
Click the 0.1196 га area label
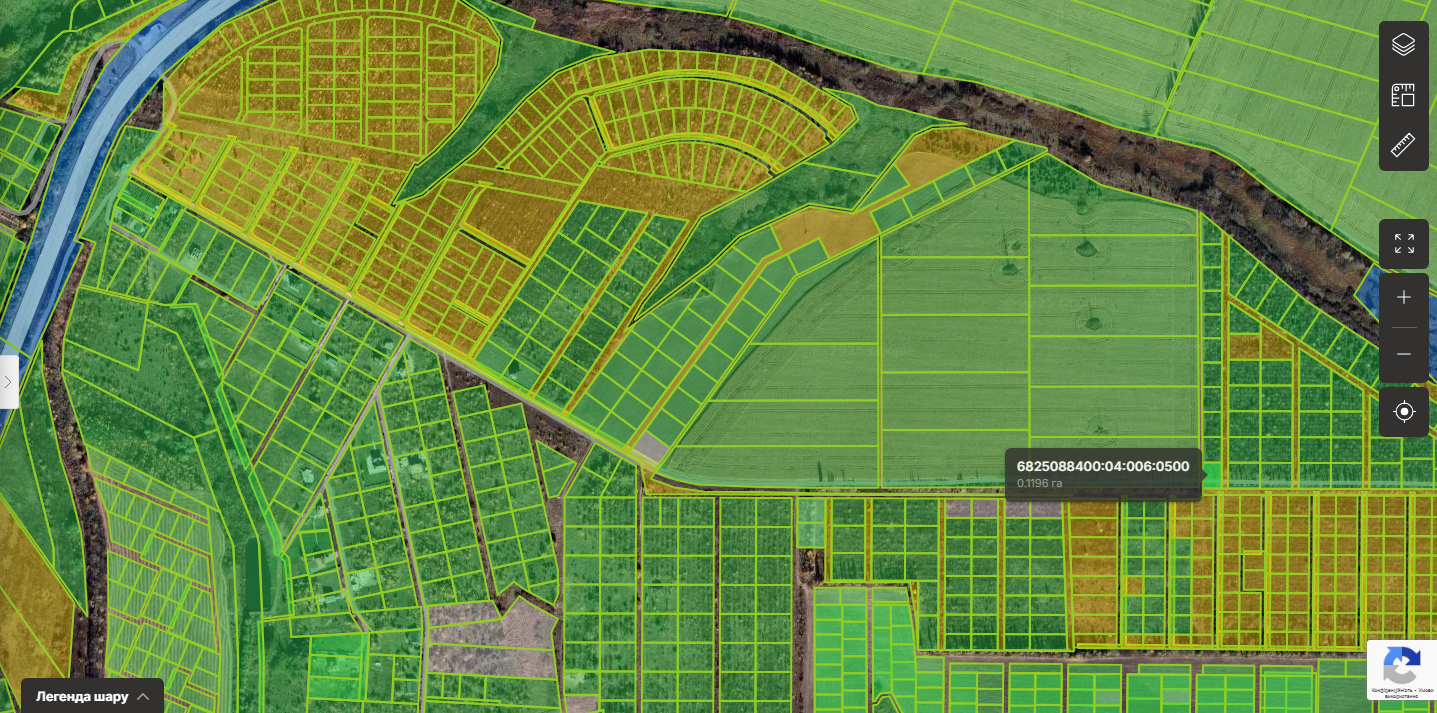coord(1039,484)
